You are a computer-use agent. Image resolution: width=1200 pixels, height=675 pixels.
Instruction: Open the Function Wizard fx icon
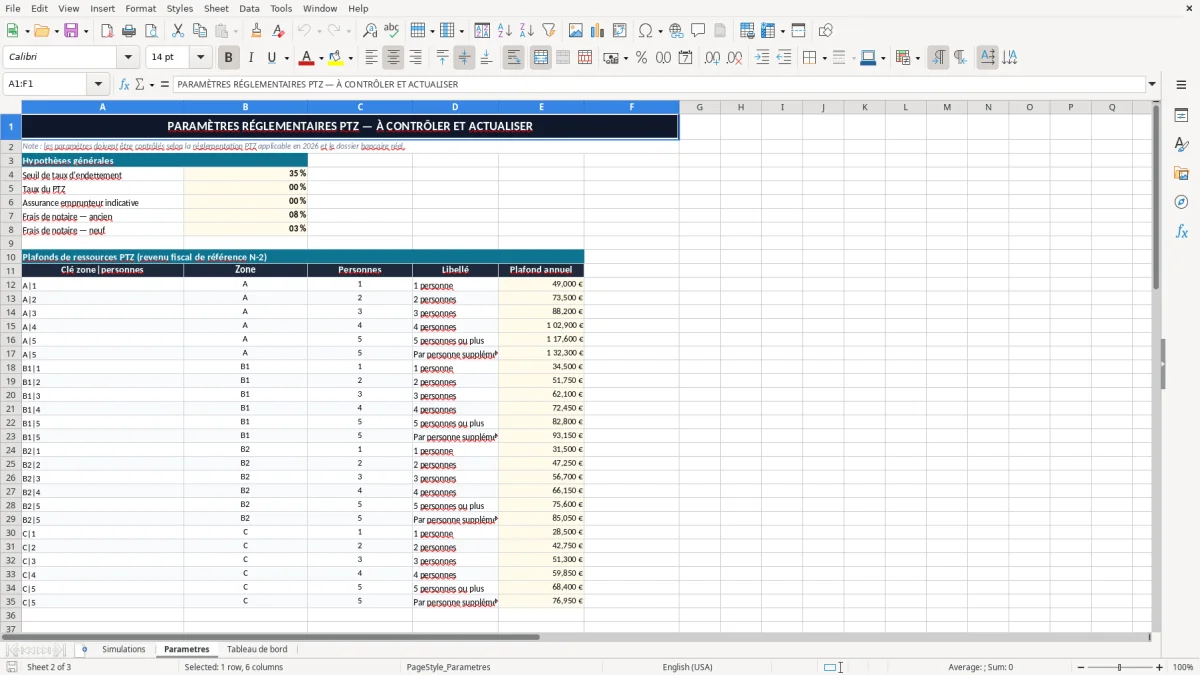125,85
